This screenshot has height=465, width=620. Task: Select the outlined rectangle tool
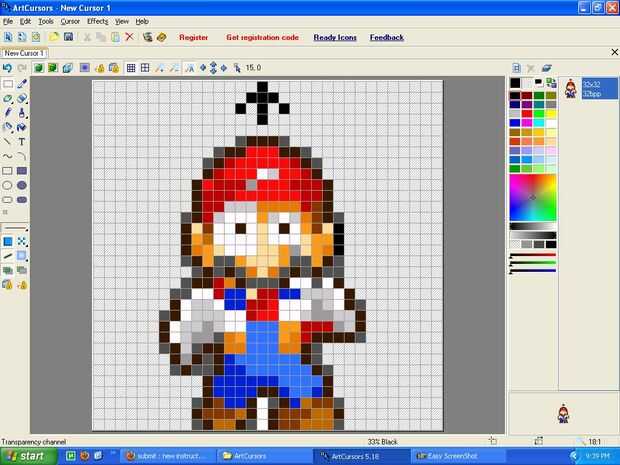pyautogui.click(x=8, y=171)
